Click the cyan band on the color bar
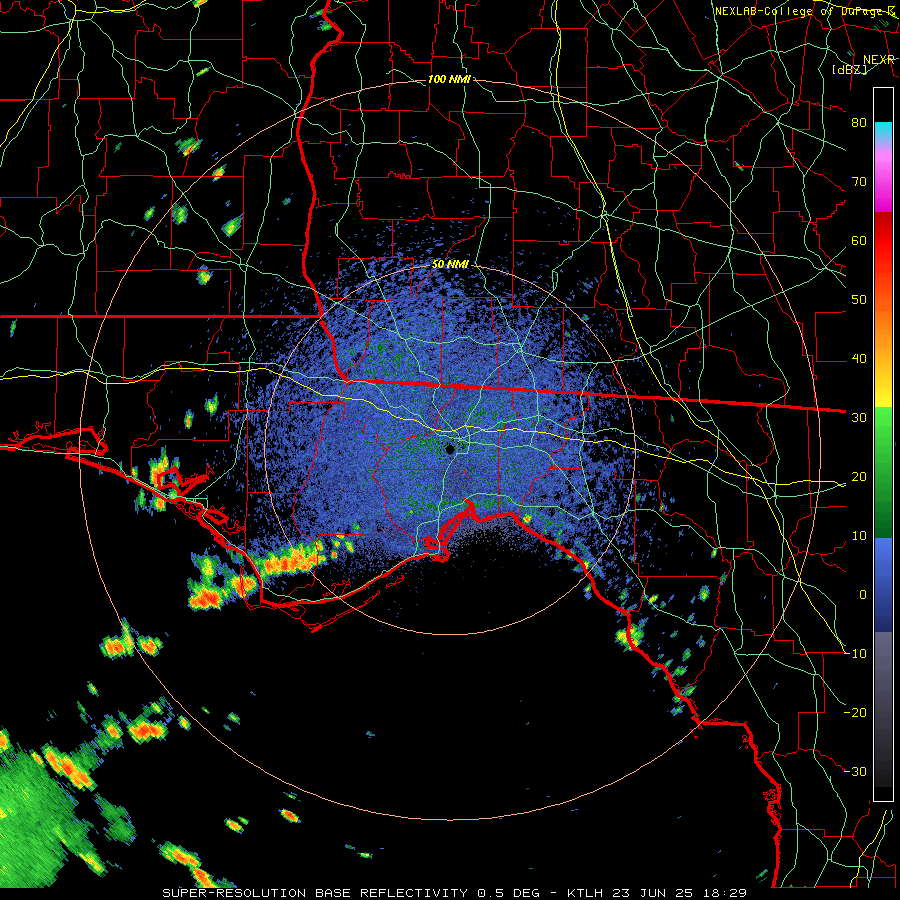This screenshot has width=900, height=900. [x=883, y=132]
